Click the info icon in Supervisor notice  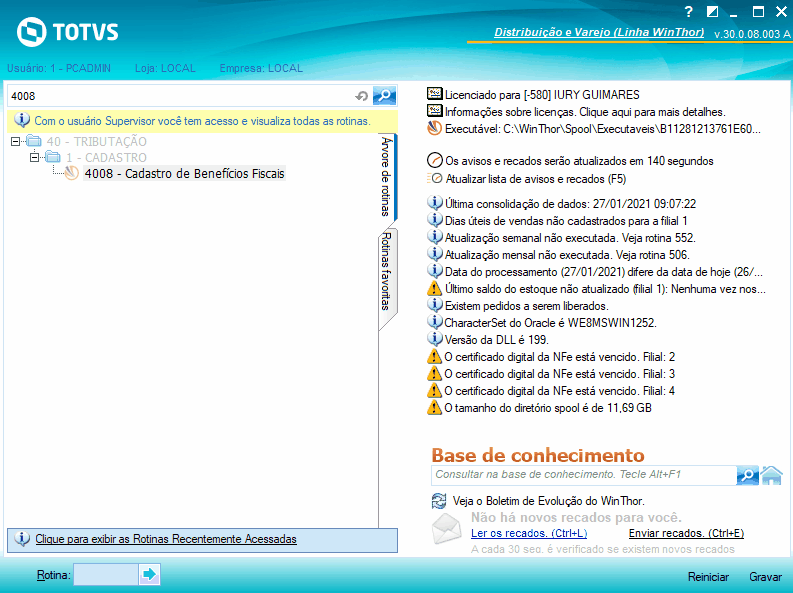(22, 120)
